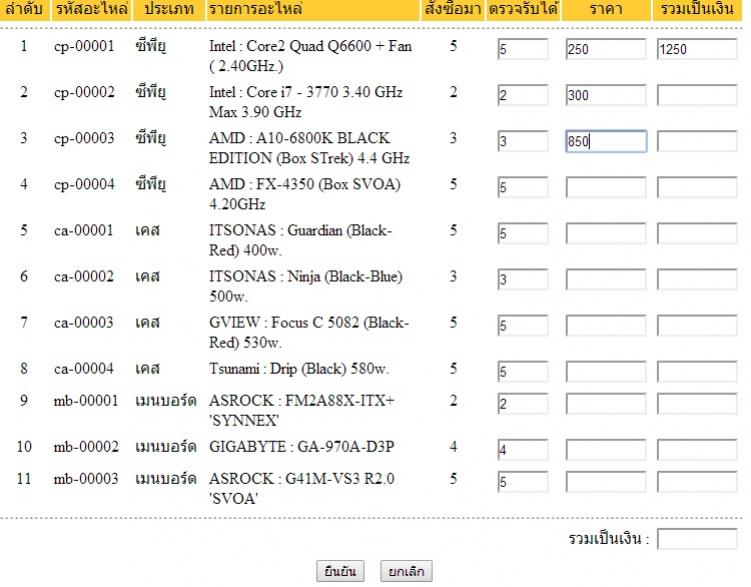Click the ตรวจรับได้ column header
The width and height of the screenshot is (751, 587).
pyautogui.click(x=523, y=9)
